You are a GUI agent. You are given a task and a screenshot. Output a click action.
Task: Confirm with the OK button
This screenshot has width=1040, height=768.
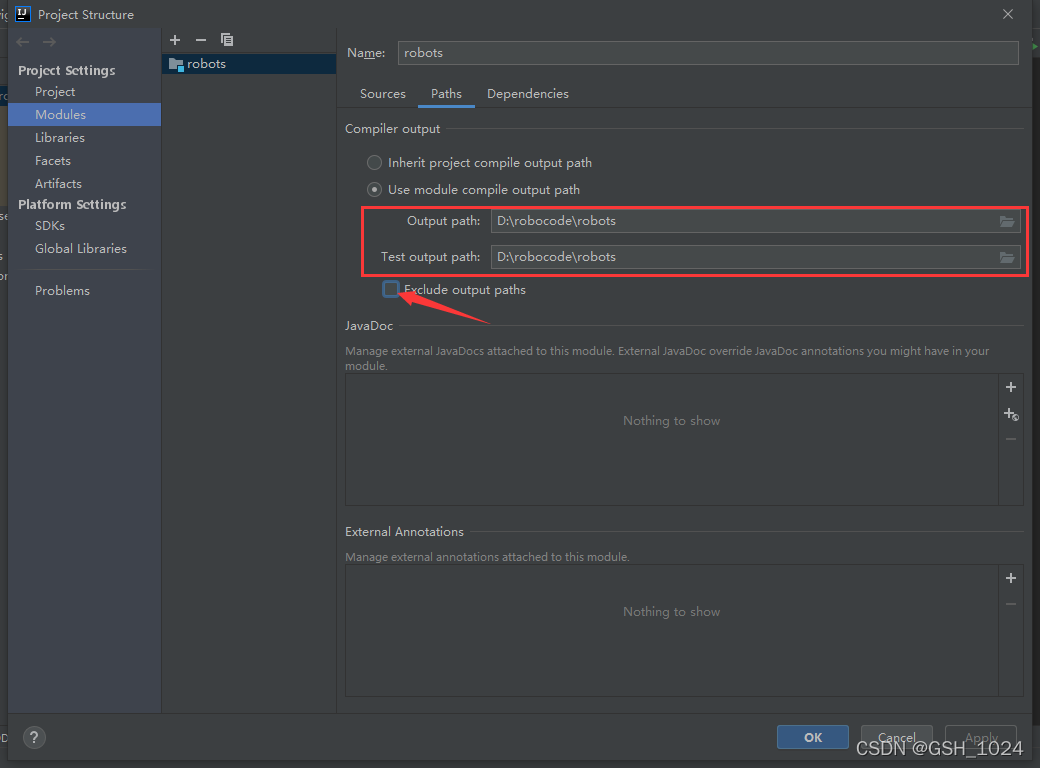click(812, 737)
